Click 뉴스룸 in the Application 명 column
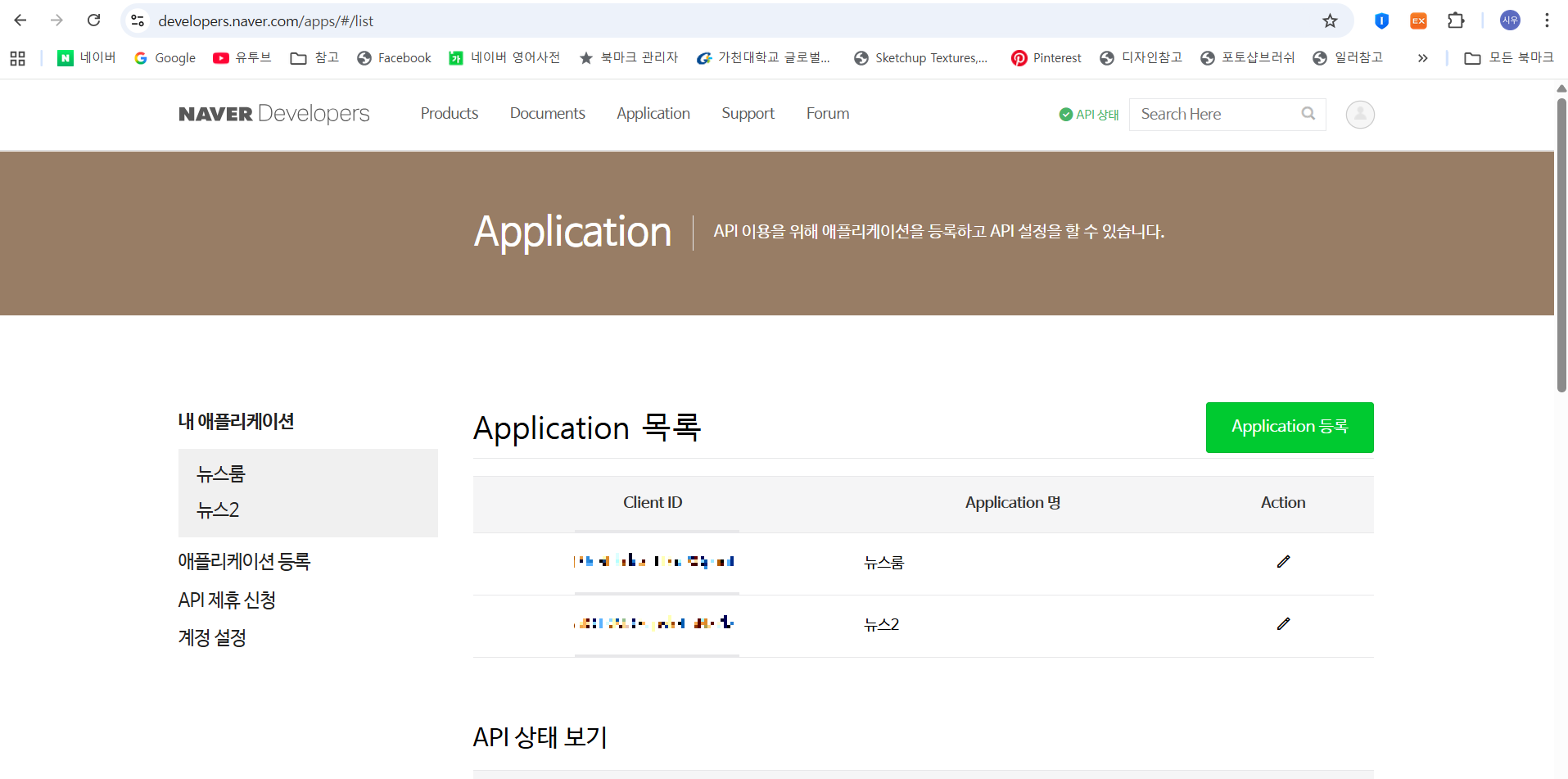The image size is (1568, 779). pos(884,563)
